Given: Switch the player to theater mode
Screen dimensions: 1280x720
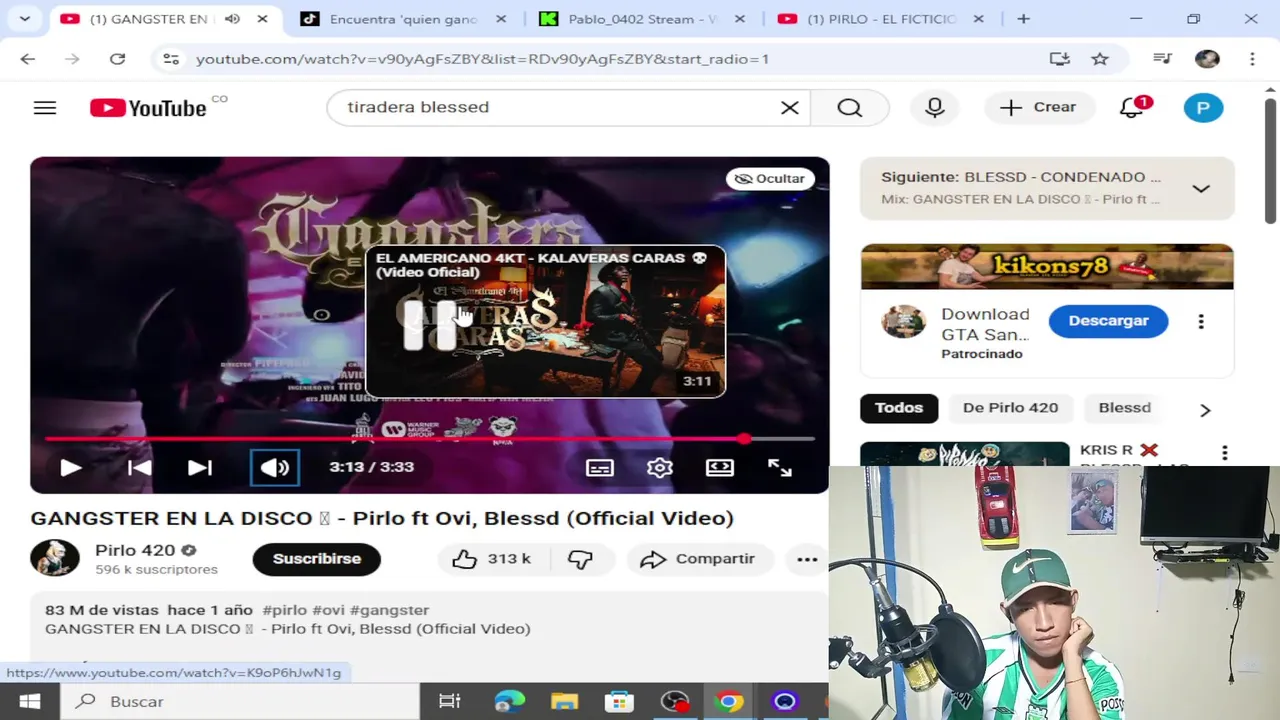Looking at the screenshot, I should (719, 467).
